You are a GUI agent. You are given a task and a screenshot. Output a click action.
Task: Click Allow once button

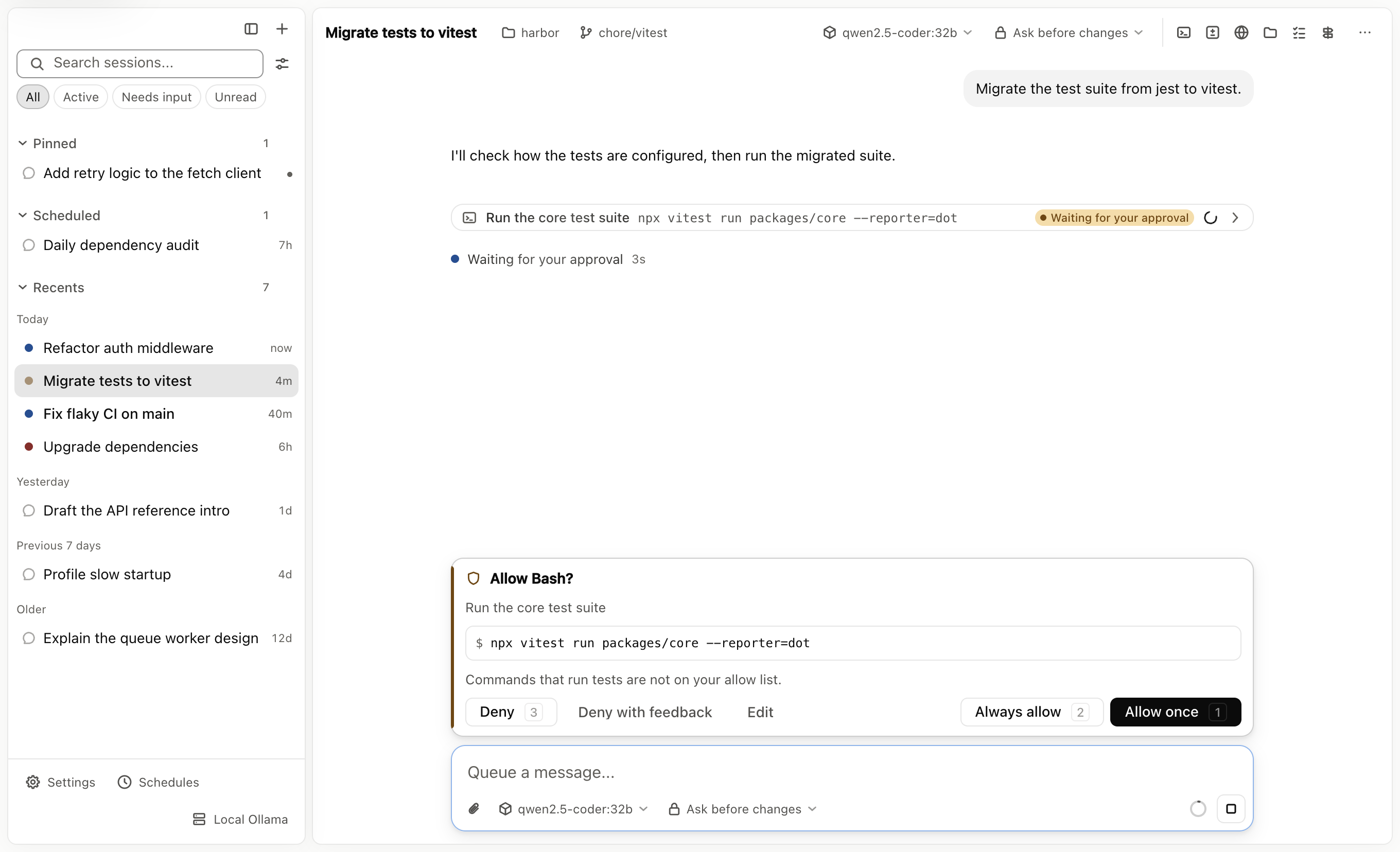click(x=1175, y=712)
